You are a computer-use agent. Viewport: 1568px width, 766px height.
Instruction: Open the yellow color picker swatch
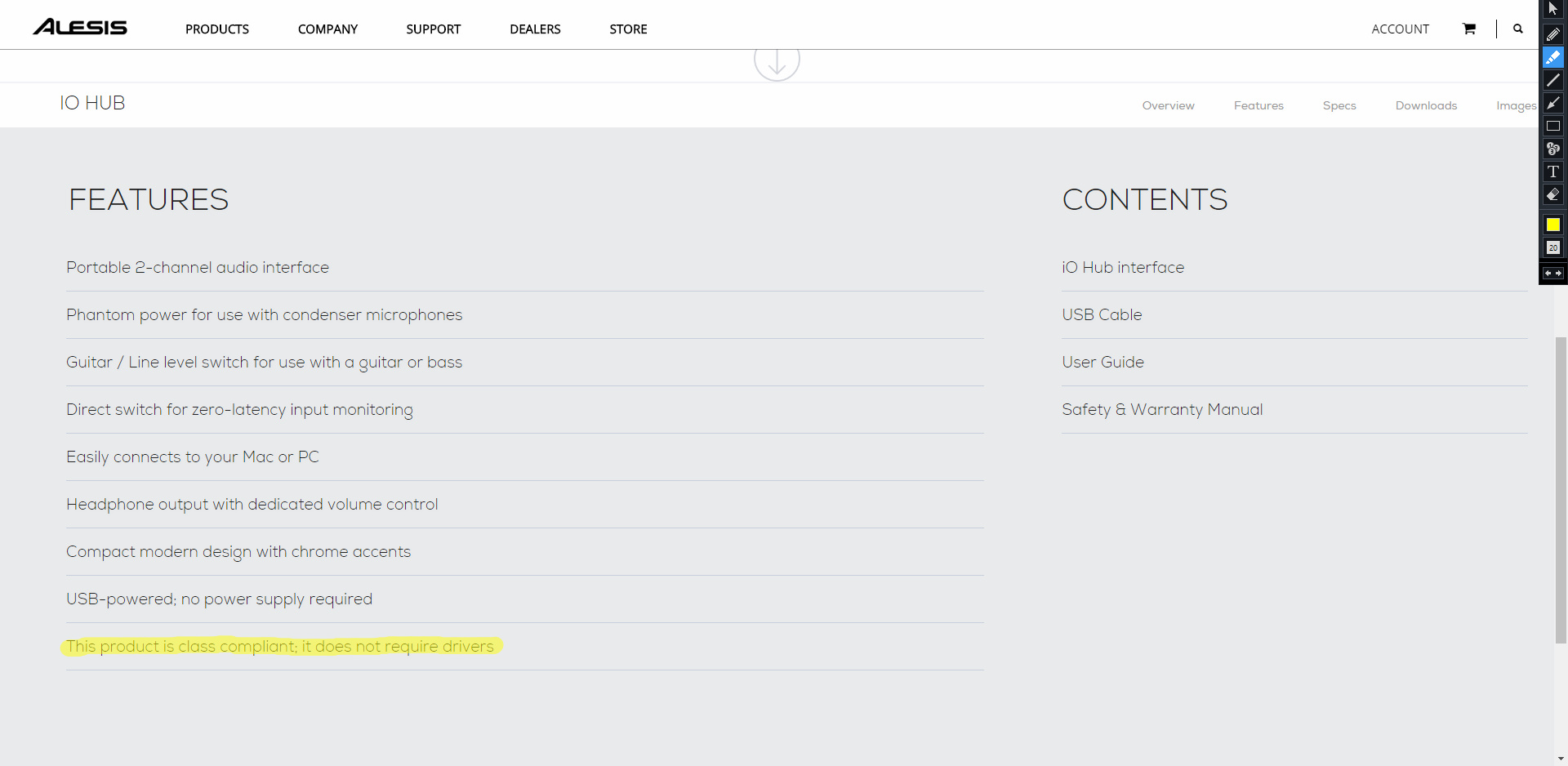click(1553, 225)
